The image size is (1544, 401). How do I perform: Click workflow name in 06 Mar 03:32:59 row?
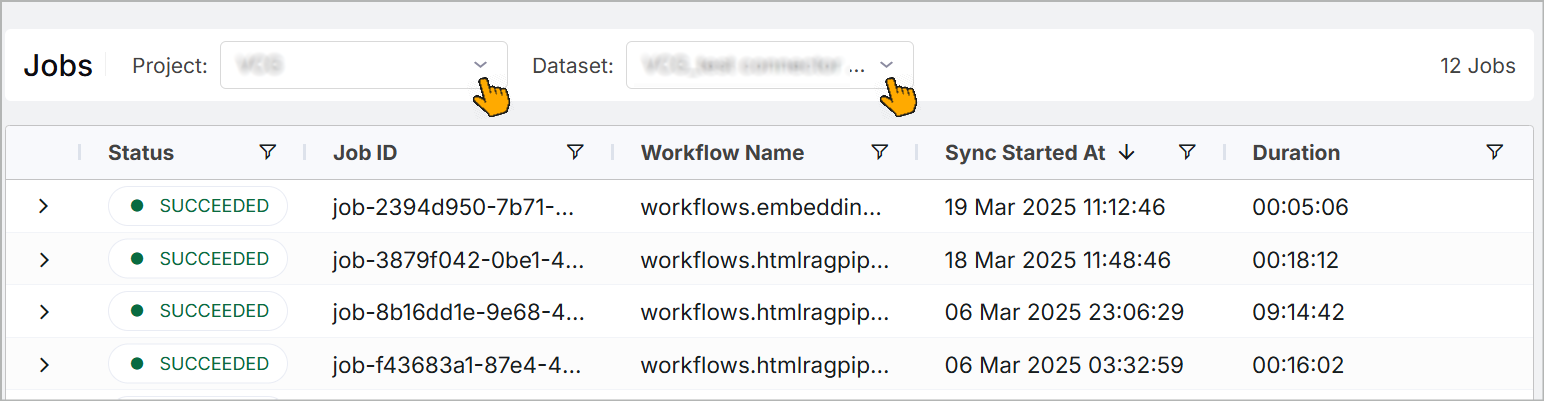tap(765, 365)
